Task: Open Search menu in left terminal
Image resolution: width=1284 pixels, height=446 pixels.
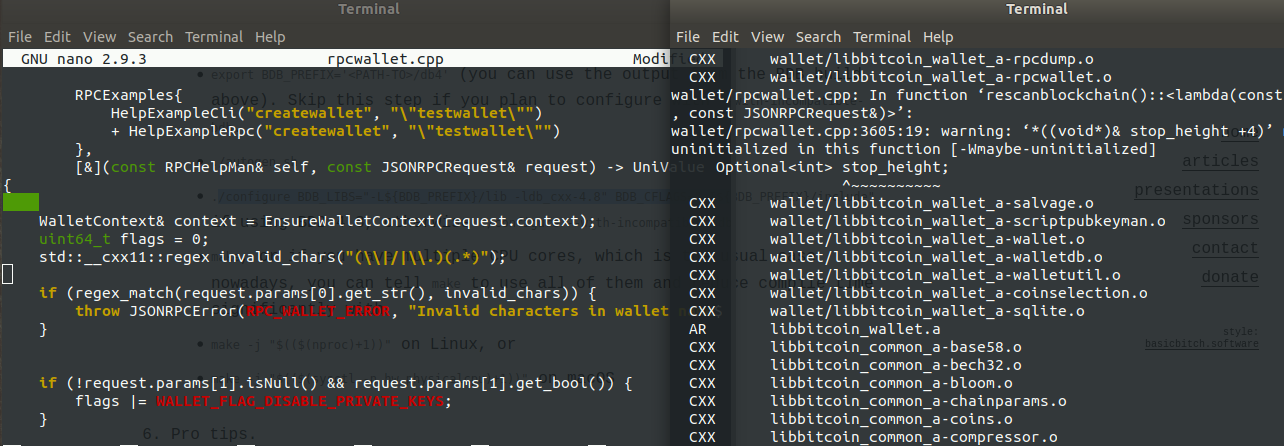Action: pos(150,37)
